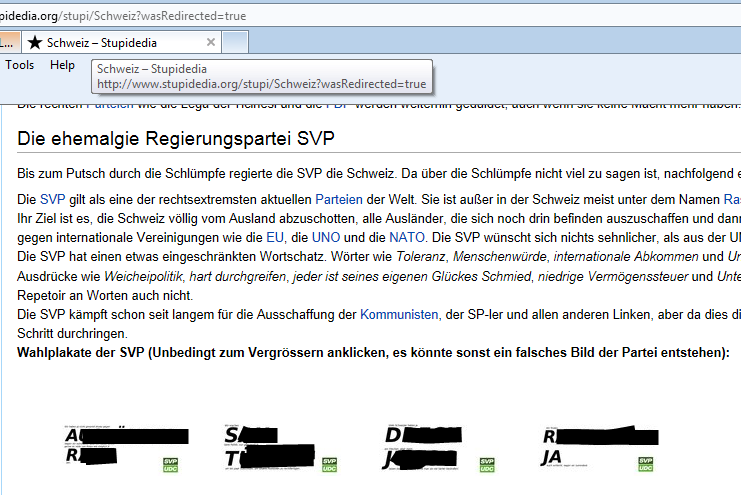The height and width of the screenshot is (495, 741).
Task: Click italic word 'Weicheipolitik'
Action: [x=143, y=276]
